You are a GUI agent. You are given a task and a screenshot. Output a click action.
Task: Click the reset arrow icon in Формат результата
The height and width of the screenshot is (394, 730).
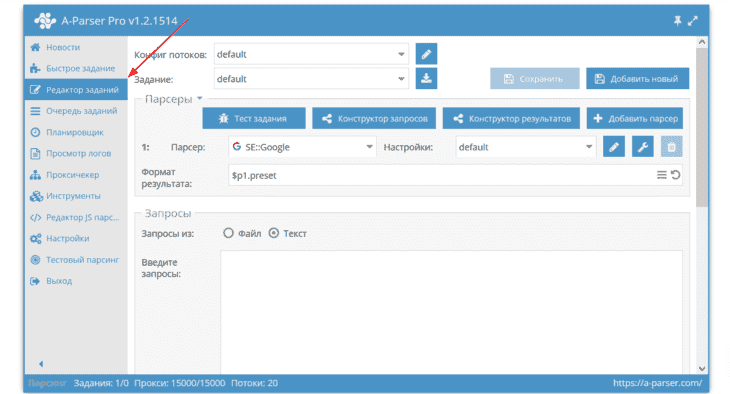coord(676,175)
